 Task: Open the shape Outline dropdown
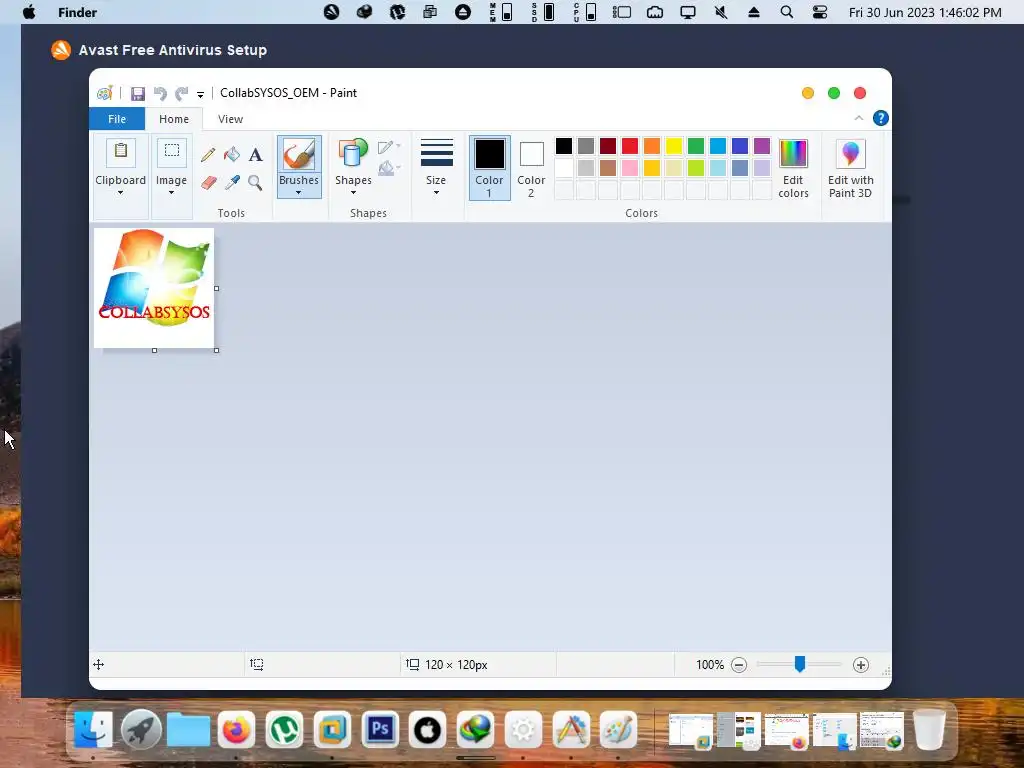pyautogui.click(x=389, y=147)
